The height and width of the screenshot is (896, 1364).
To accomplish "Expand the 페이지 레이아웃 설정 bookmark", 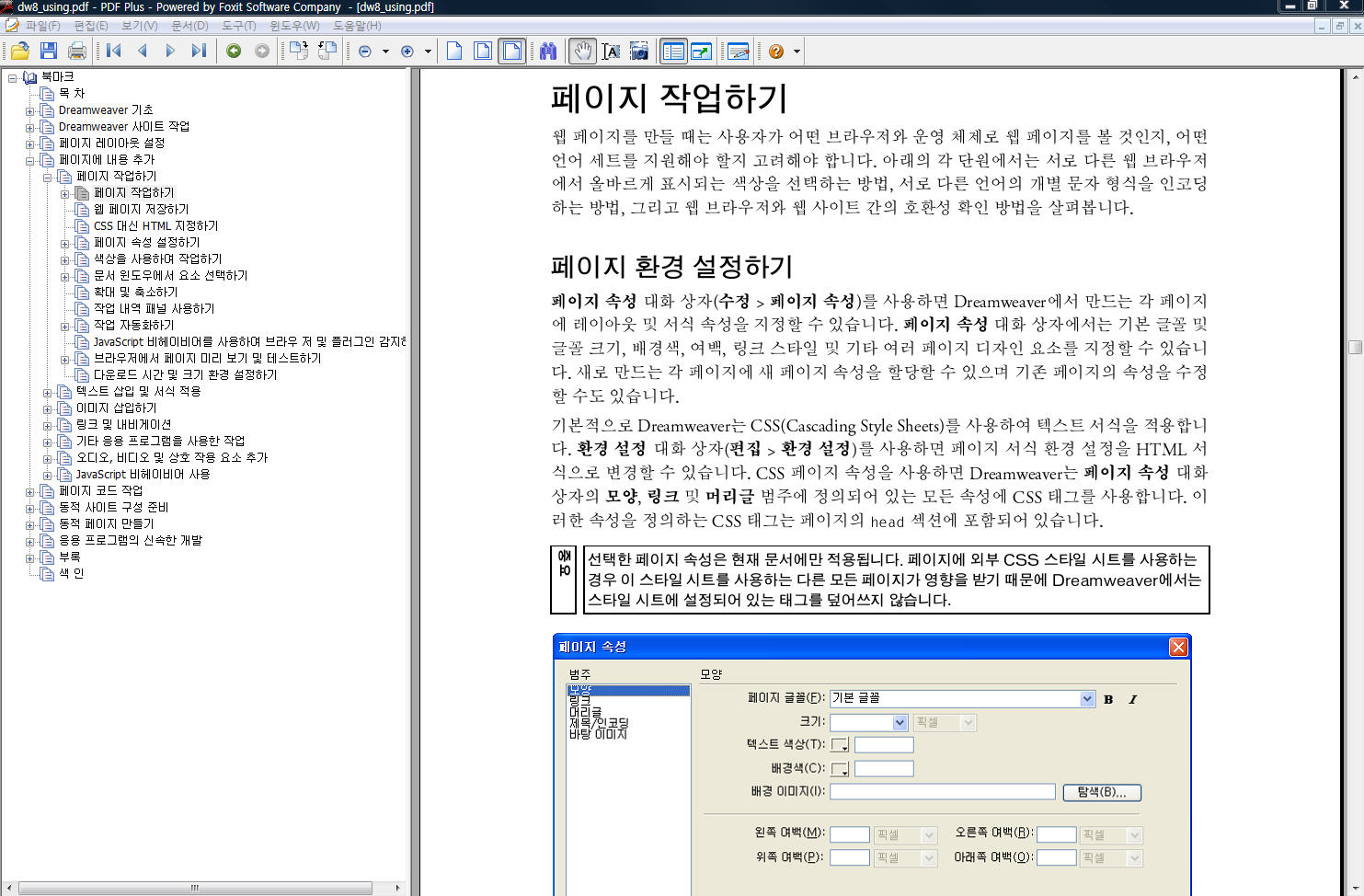I will 29,144.
